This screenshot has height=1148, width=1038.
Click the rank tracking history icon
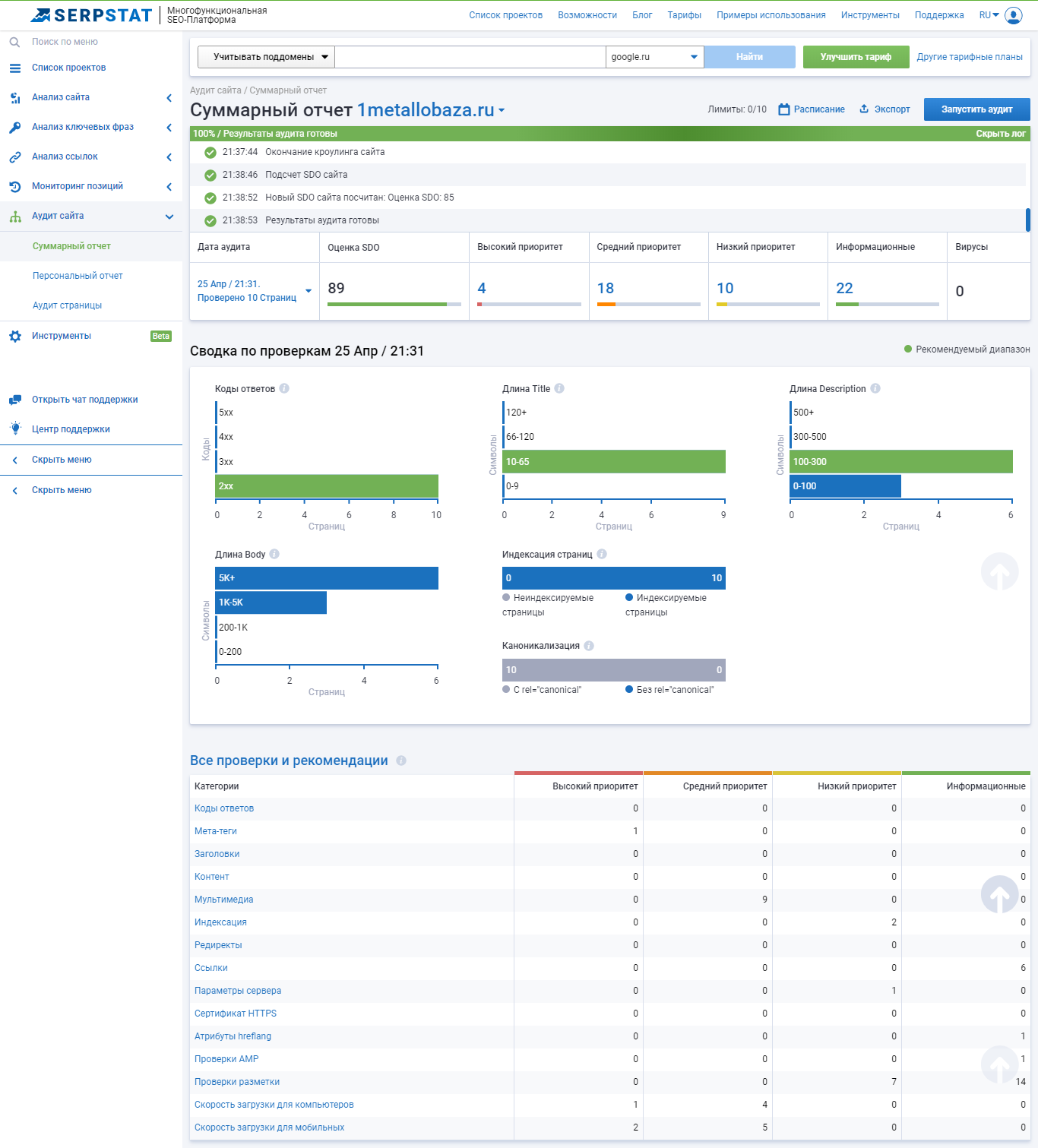[x=15, y=187]
